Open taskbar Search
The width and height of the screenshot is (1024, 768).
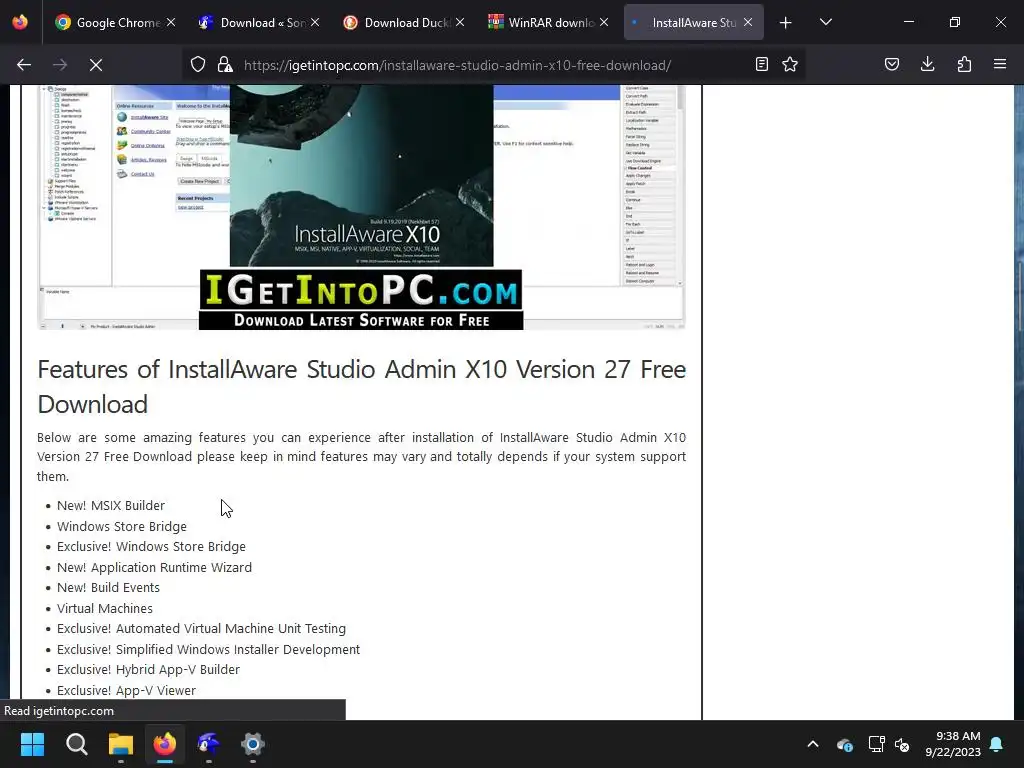tap(76, 744)
